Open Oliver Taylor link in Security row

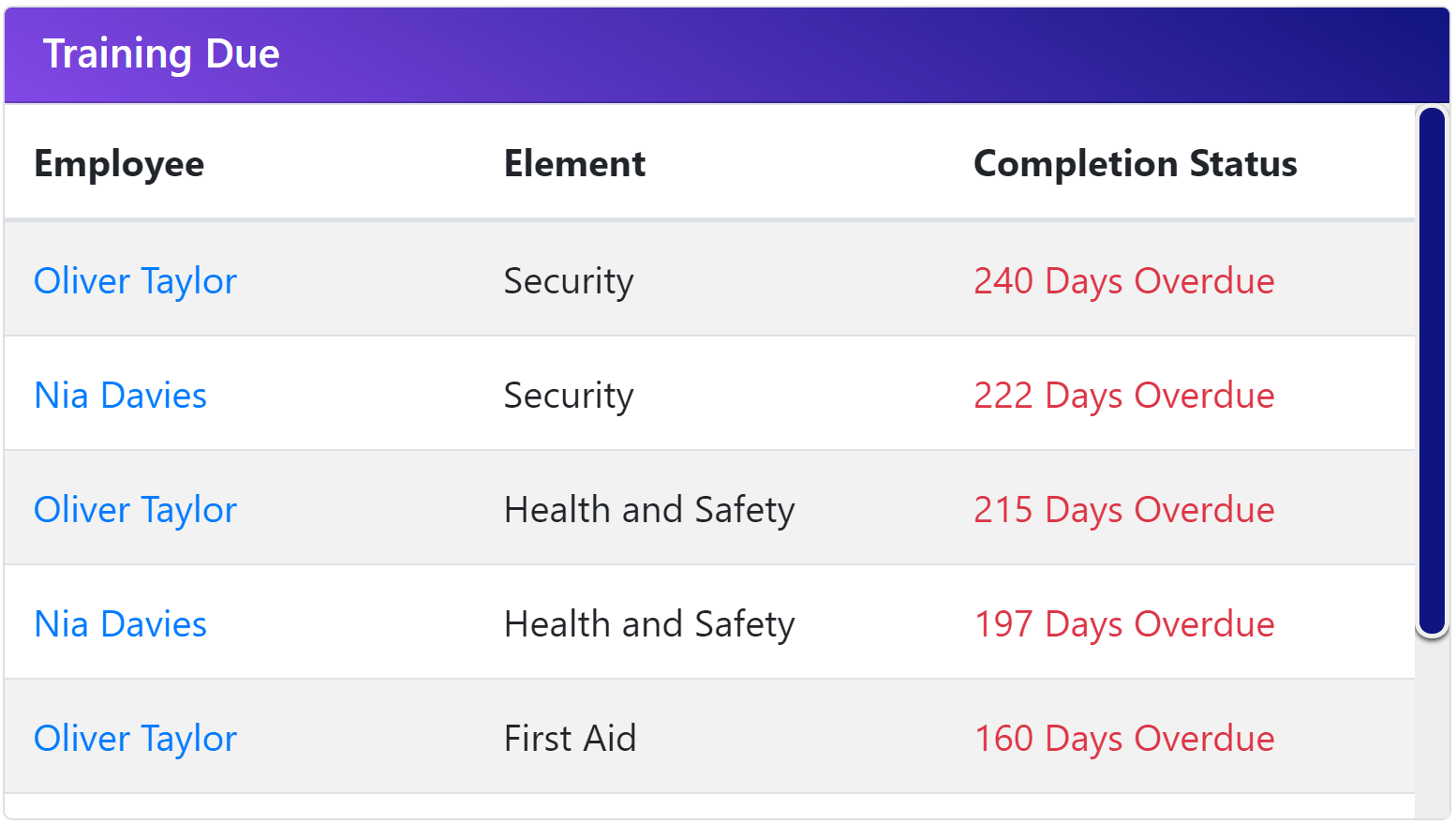click(x=135, y=281)
